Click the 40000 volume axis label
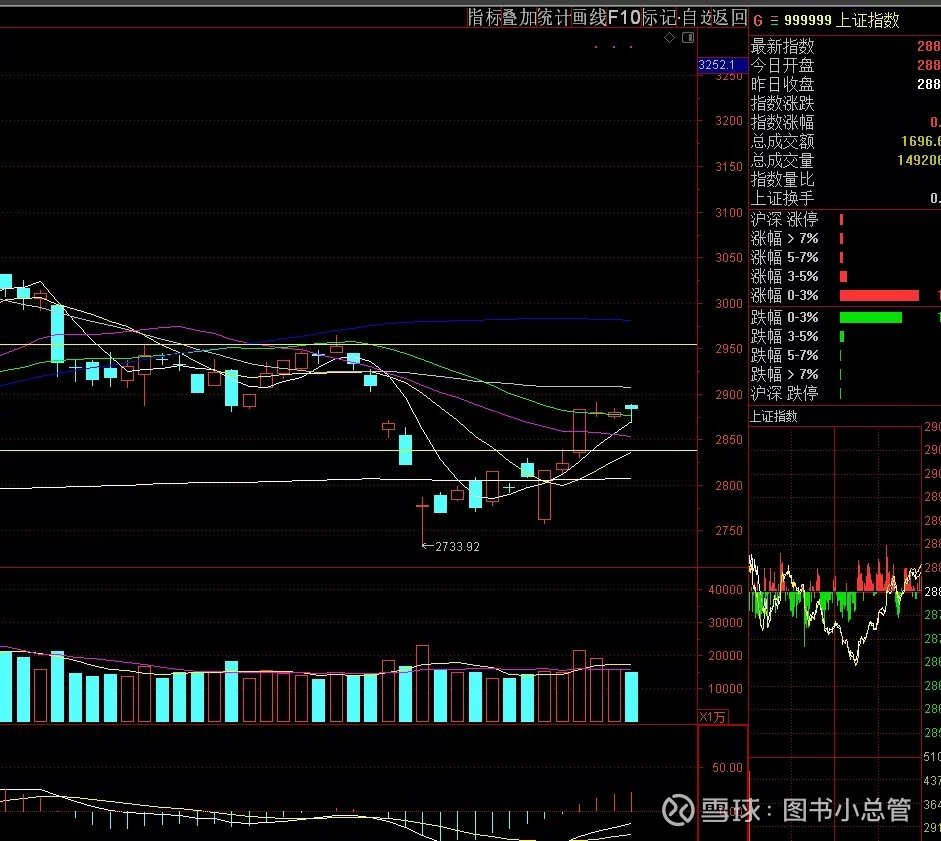Screen dimensions: 941x841 tap(726, 589)
